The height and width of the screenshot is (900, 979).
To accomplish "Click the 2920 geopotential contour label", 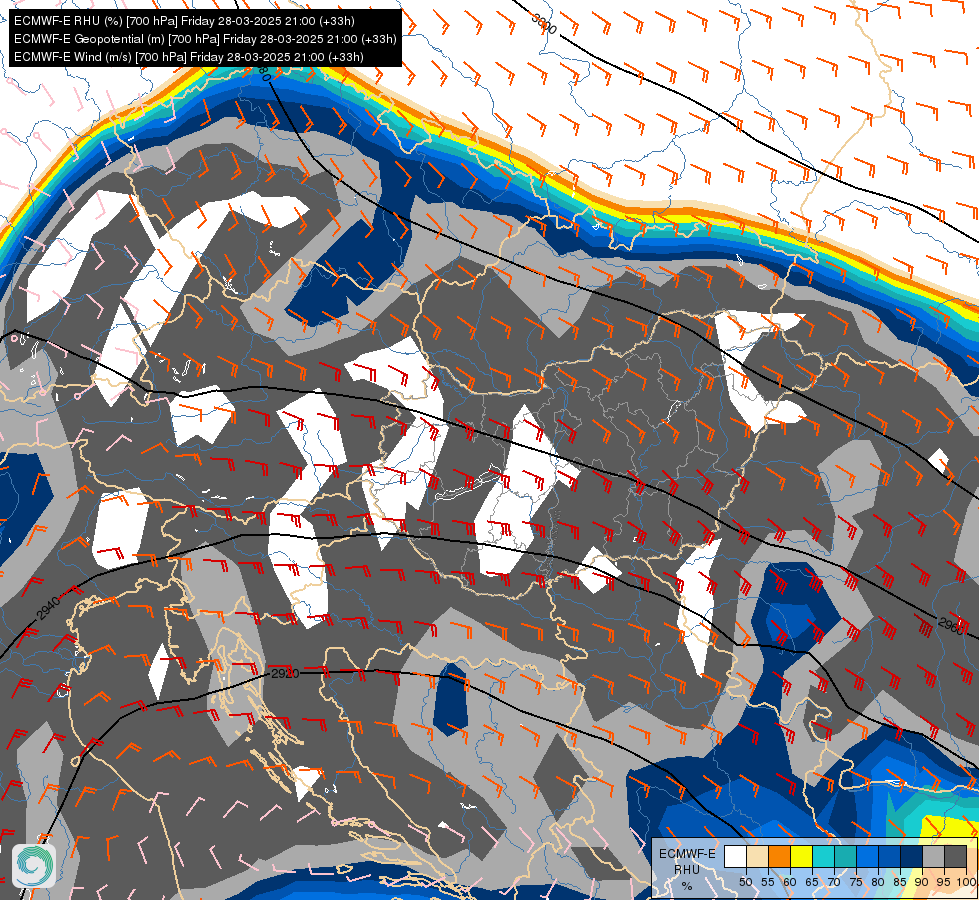I will (285, 673).
